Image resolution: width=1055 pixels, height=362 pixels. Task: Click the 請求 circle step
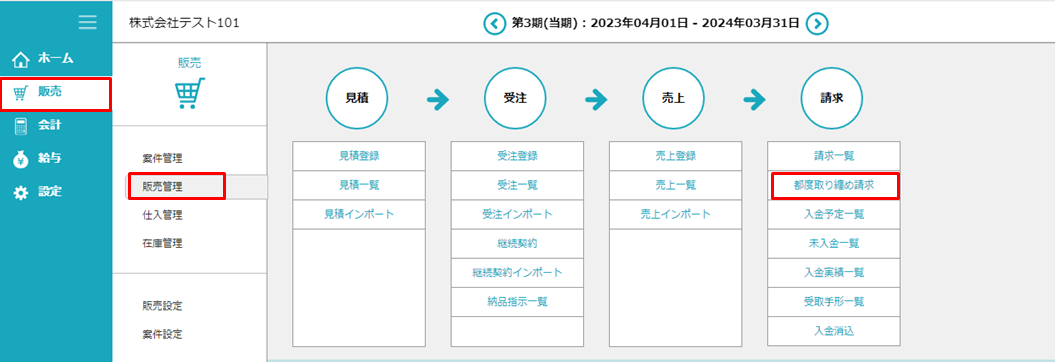click(832, 98)
